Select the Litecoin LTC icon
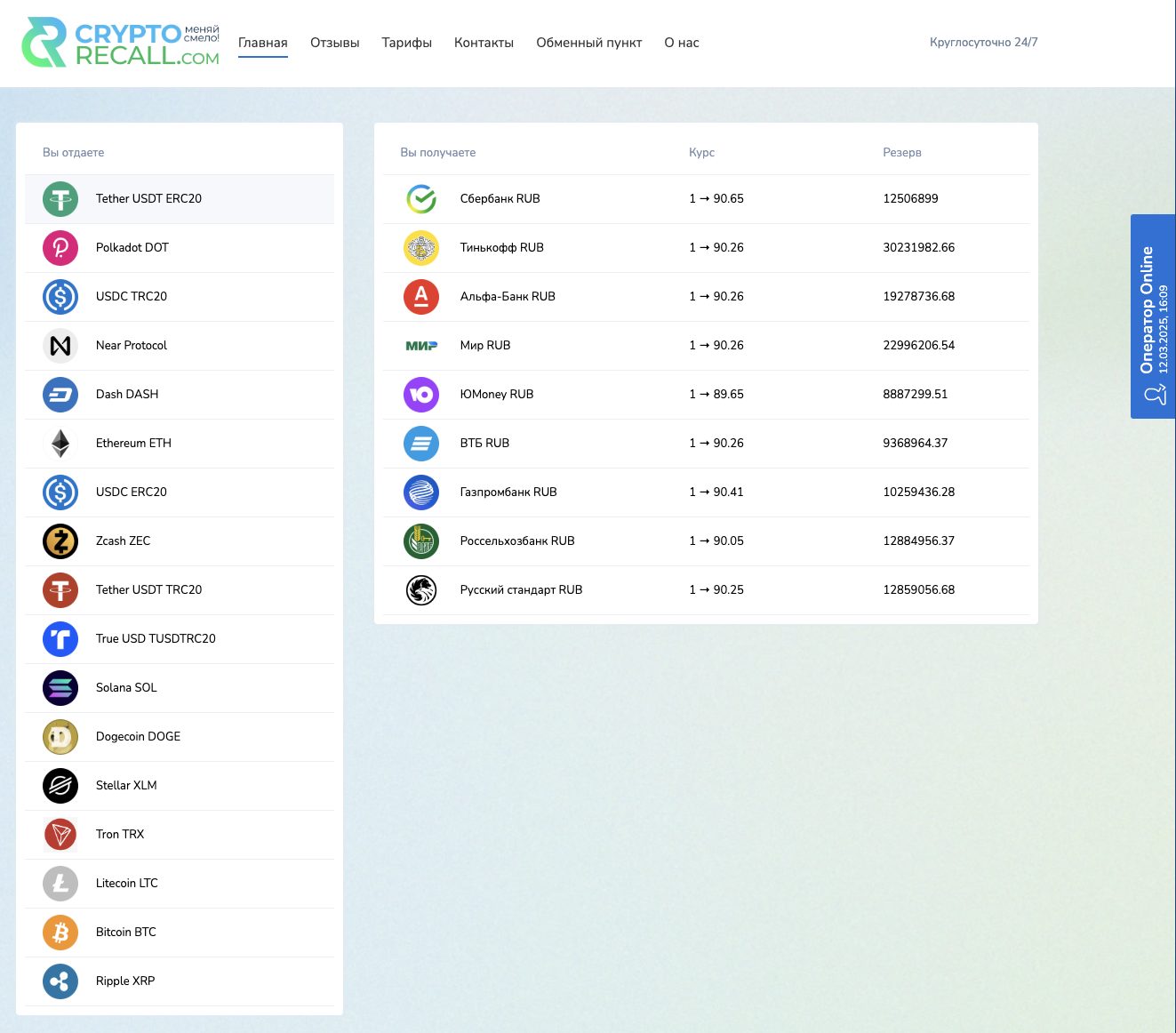This screenshot has height=1033, width=1176. [x=60, y=884]
